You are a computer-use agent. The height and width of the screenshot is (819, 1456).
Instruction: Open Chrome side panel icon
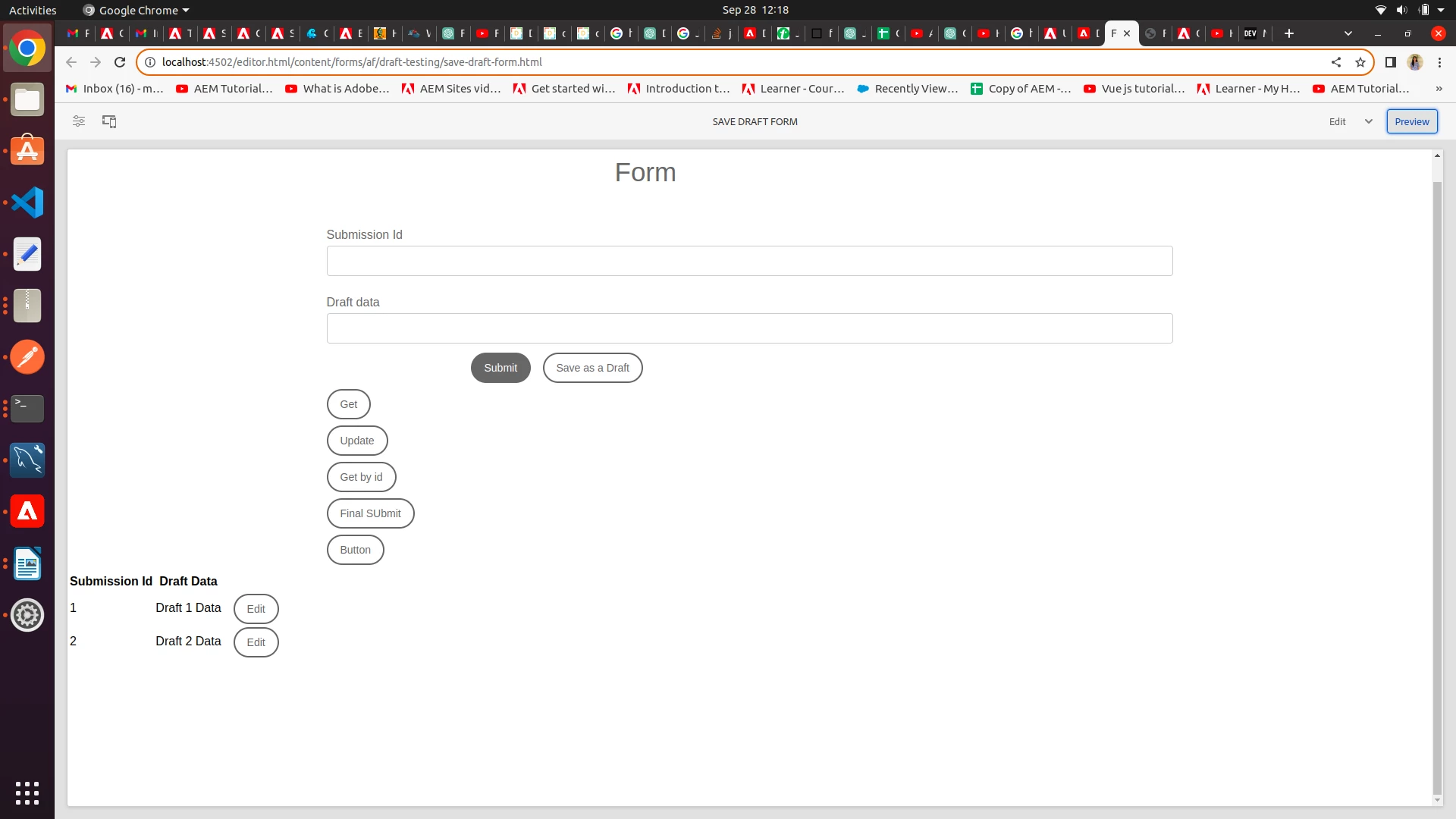click(1390, 62)
